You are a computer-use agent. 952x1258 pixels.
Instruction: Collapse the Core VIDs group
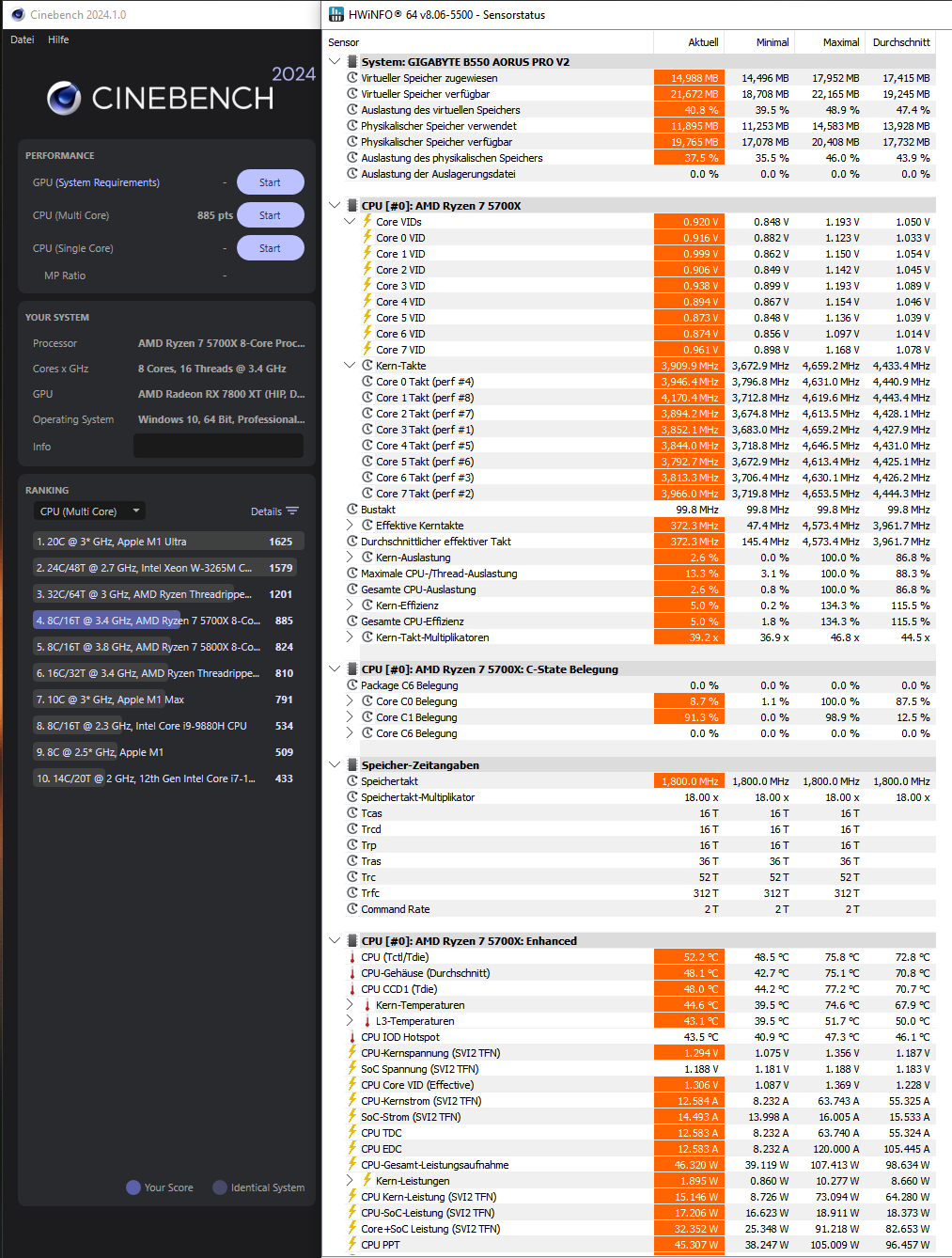click(350, 222)
